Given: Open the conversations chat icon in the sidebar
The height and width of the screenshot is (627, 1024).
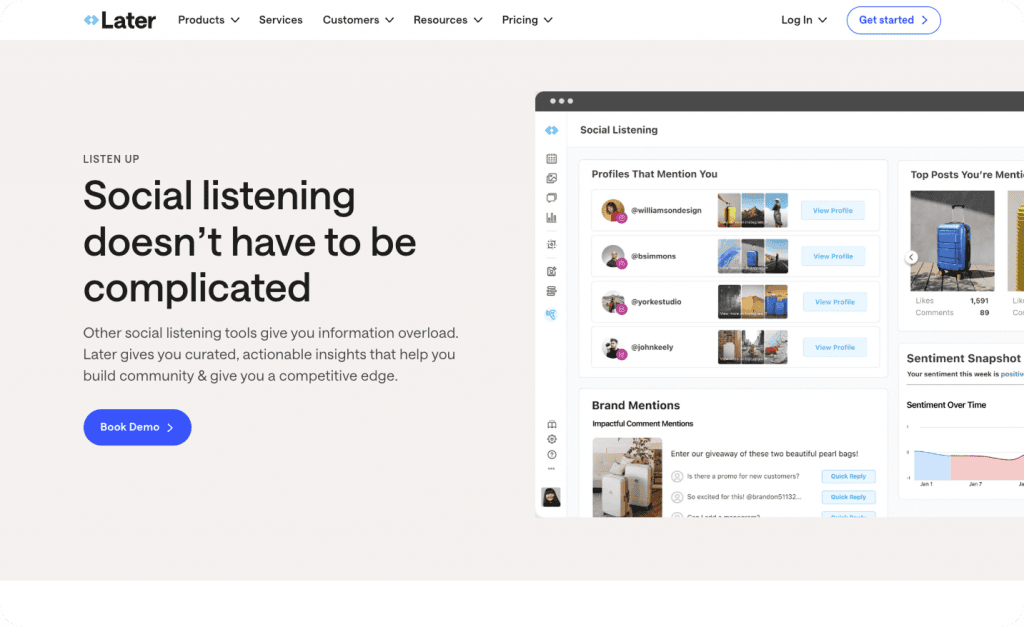Looking at the screenshot, I should pyautogui.click(x=552, y=198).
